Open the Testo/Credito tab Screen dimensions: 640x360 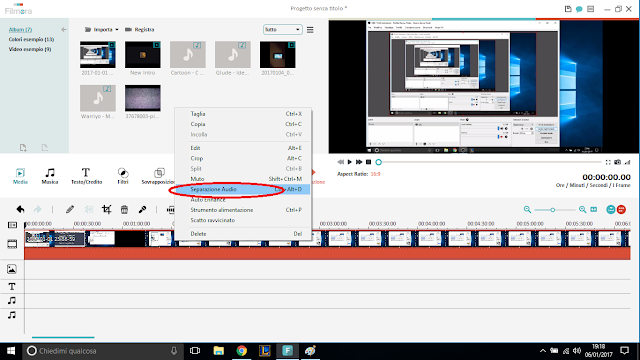coord(86,176)
